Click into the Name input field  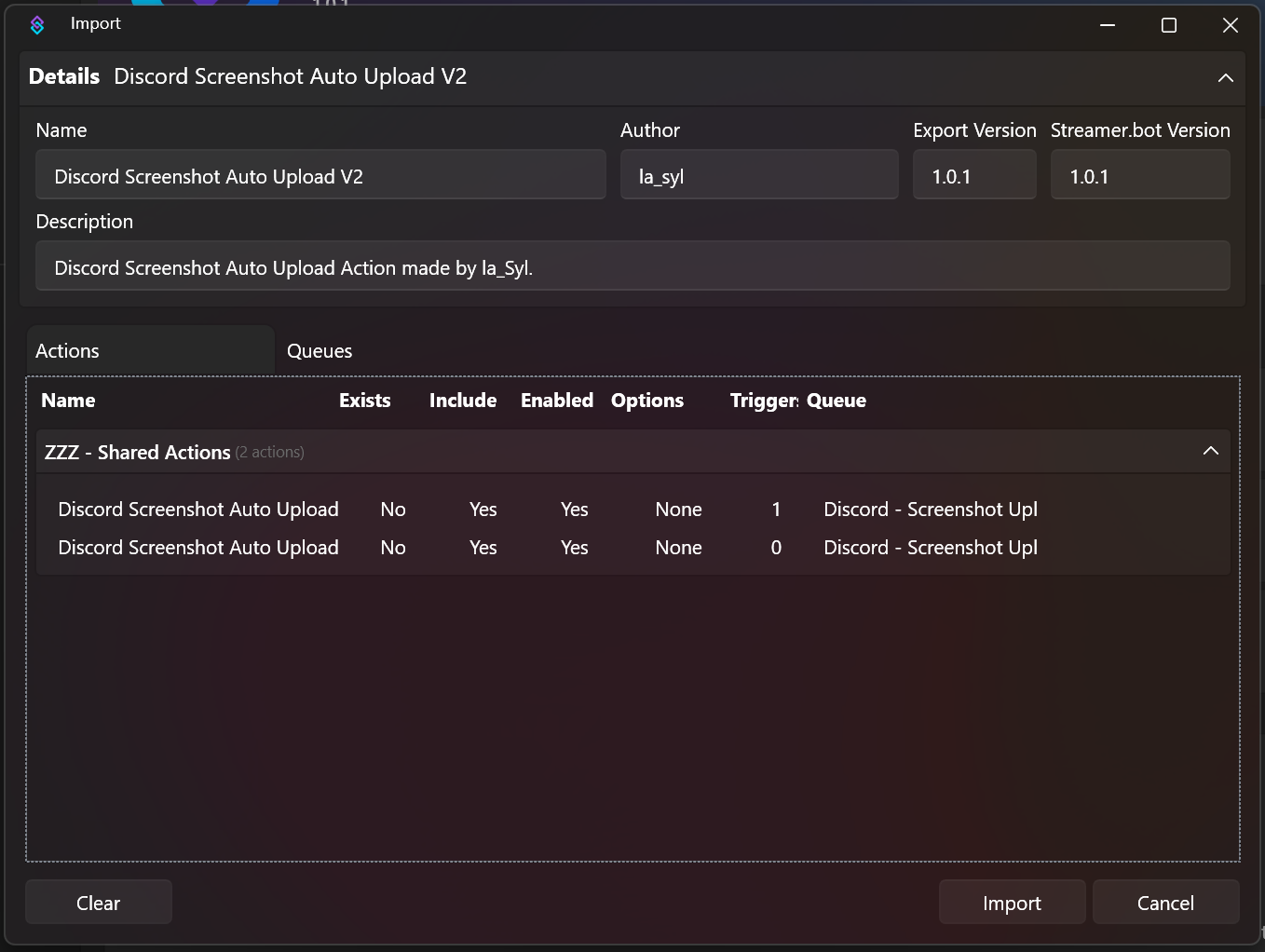coord(320,176)
